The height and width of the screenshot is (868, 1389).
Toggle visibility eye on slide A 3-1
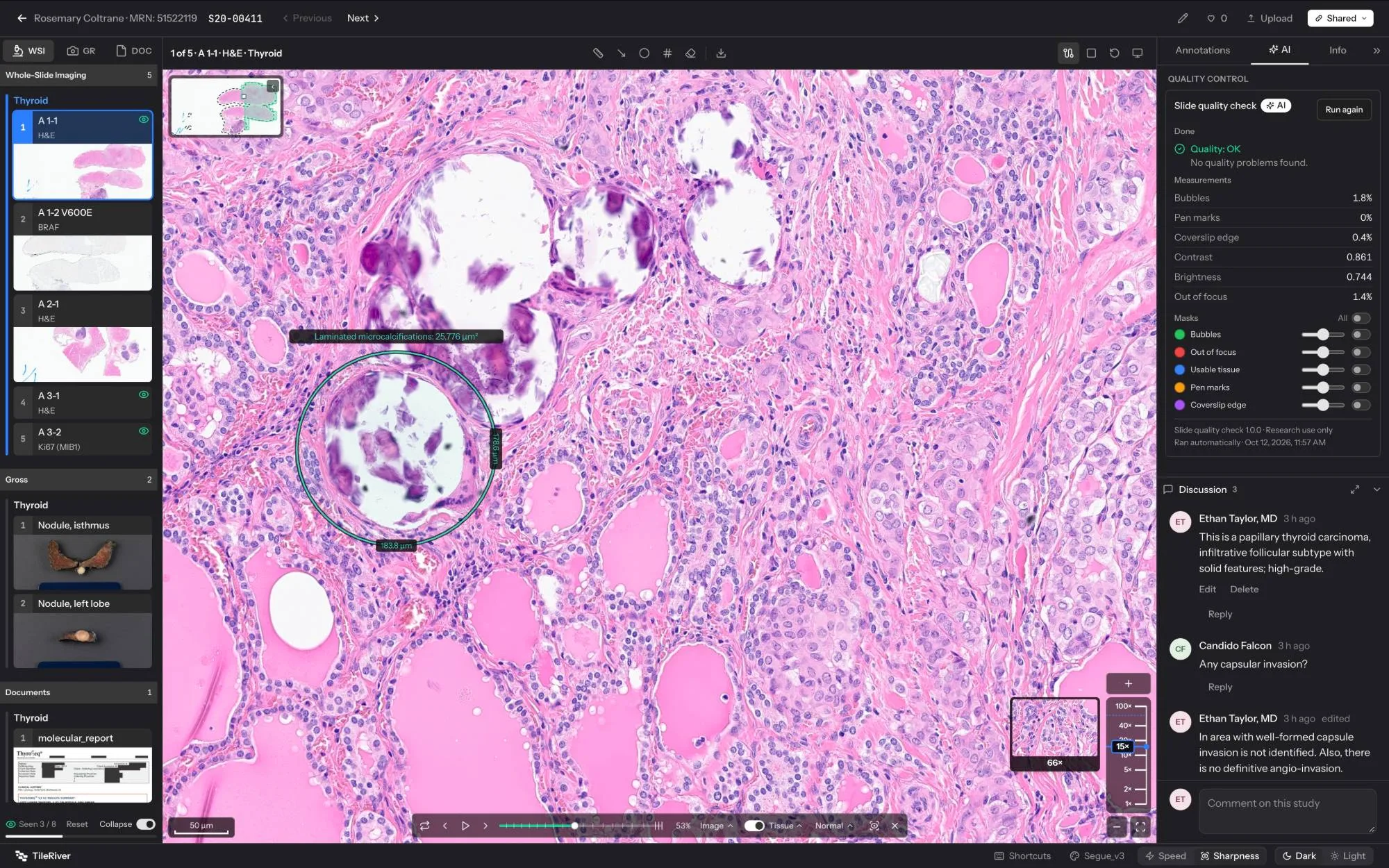point(144,394)
